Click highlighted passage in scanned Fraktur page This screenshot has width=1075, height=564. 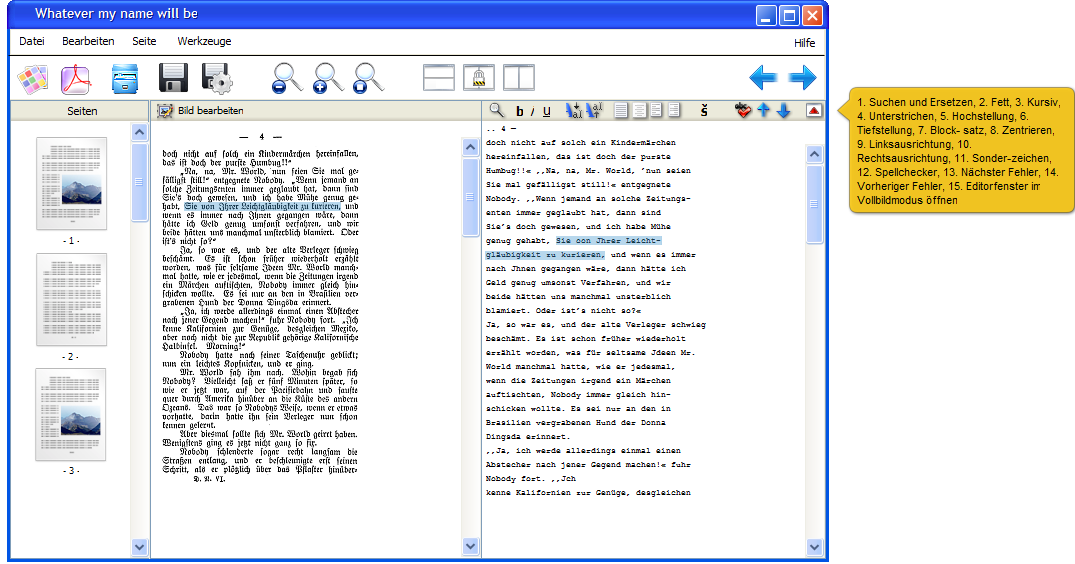[262, 206]
